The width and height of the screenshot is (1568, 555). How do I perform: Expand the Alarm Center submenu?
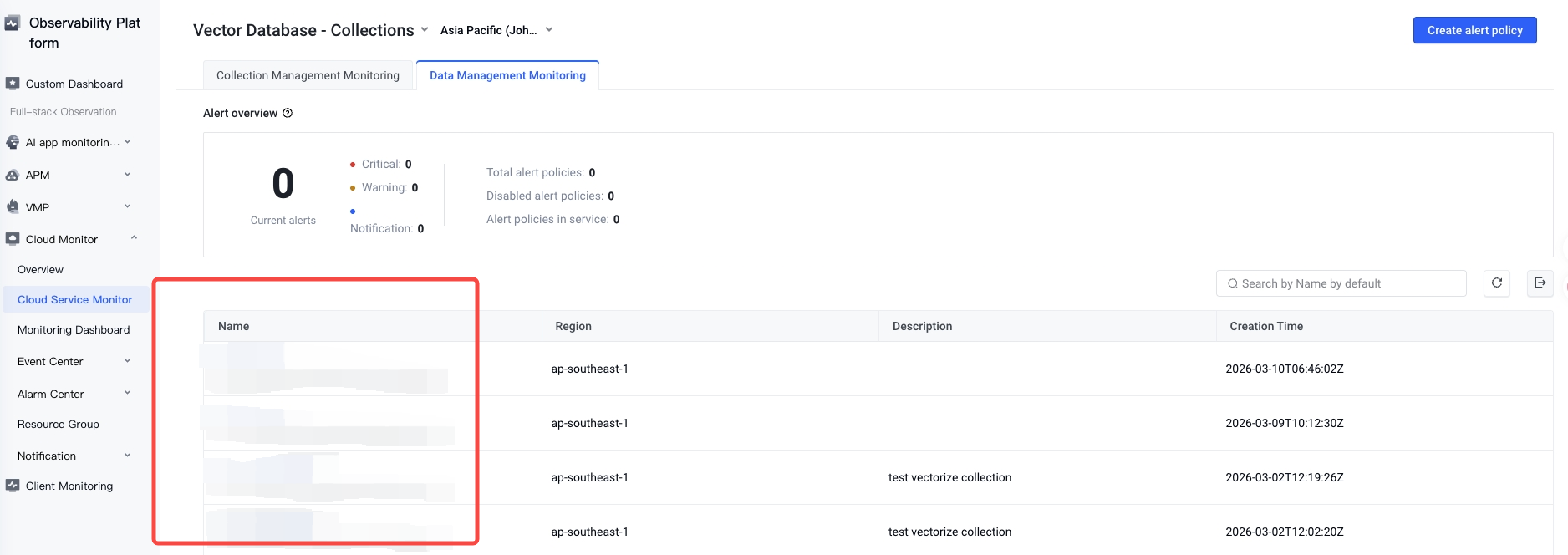(x=128, y=394)
